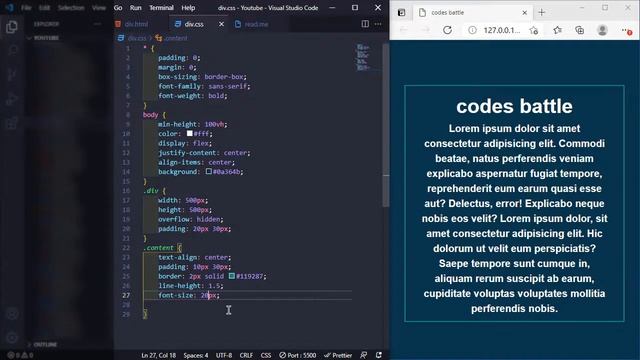This screenshot has width=640, height=360.
Task: Change the CRLF end-of-line sequence
Action: tap(246, 355)
